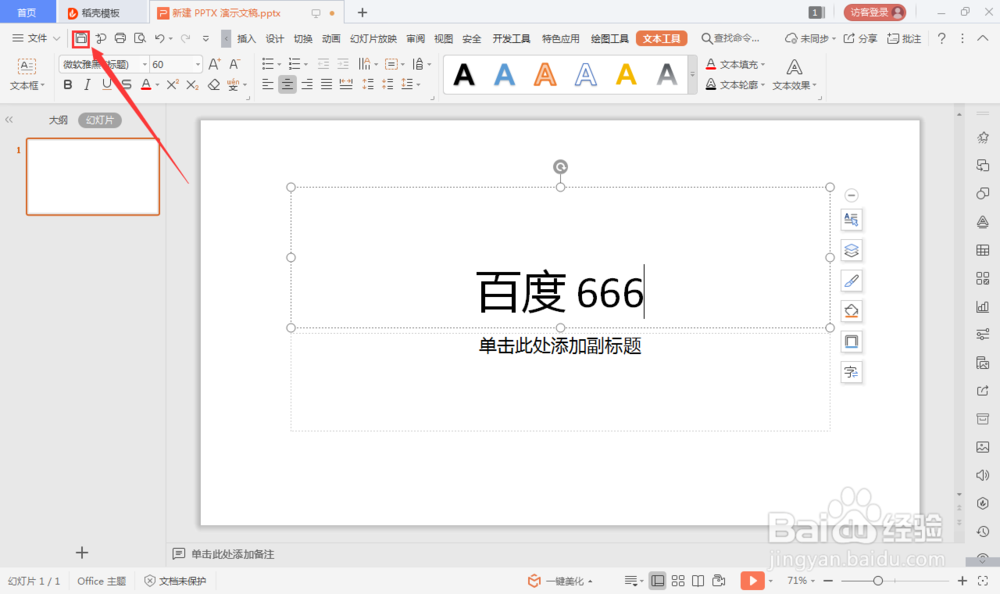
Task: Select the yellow A text style
Action: [626, 75]
